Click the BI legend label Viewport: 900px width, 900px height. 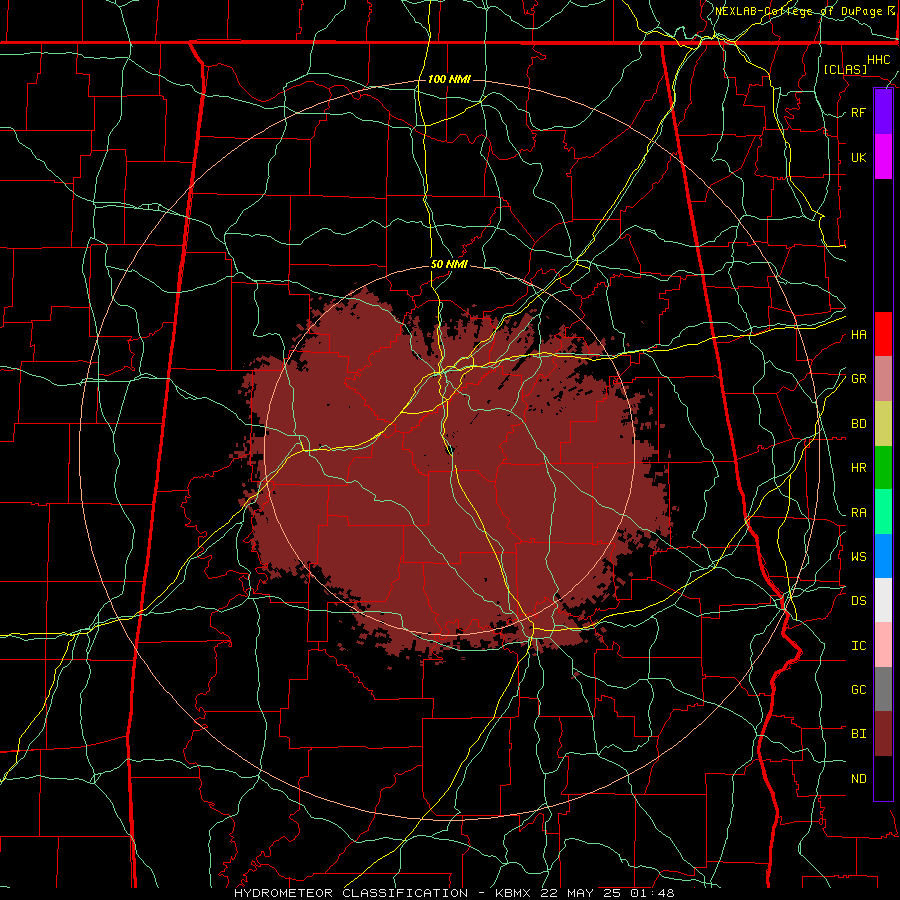(858, 734)
